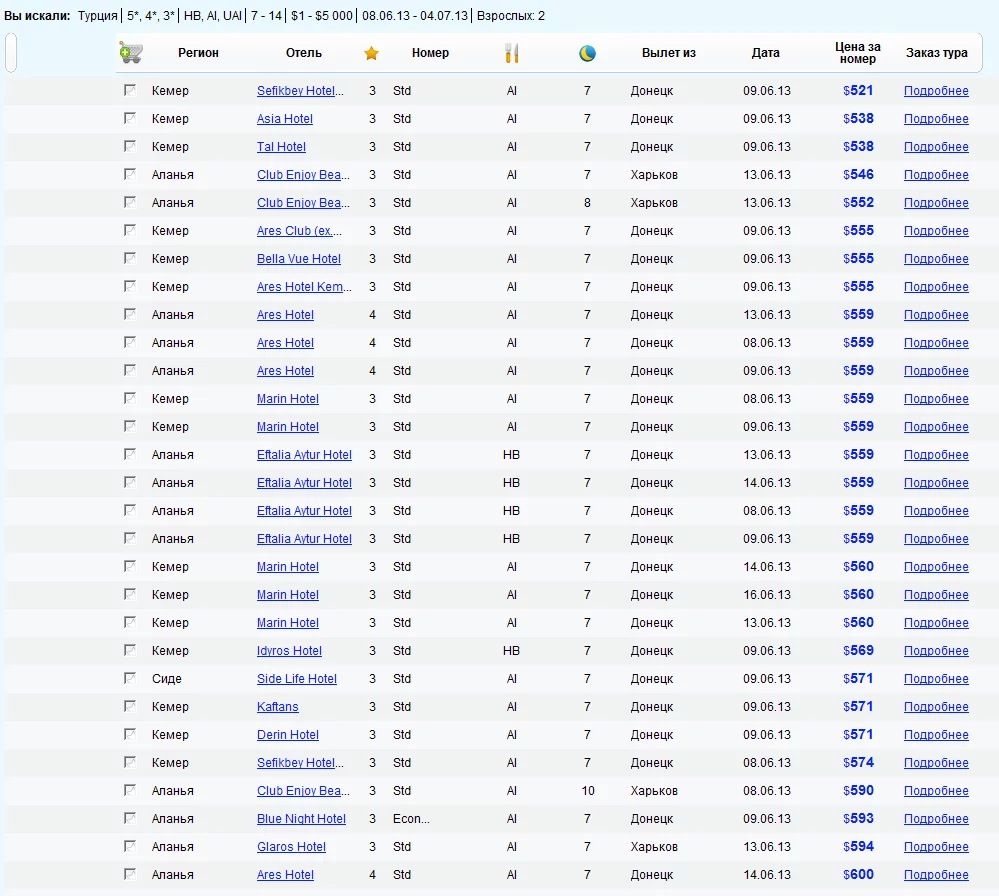
Task: Open the Glaros Hotel link
Action: point(291,847)
